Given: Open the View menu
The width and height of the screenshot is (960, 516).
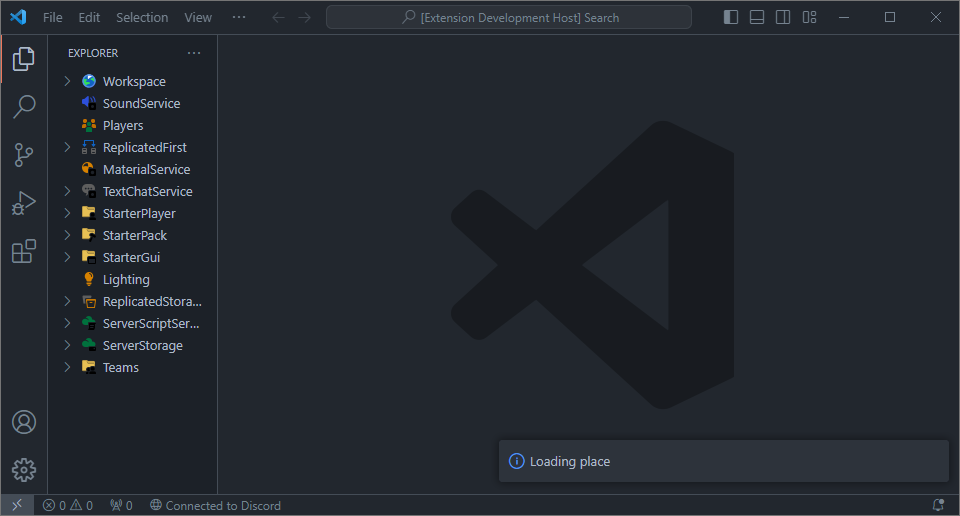Looking at the screenshot, I should click(x=198, y=17).
